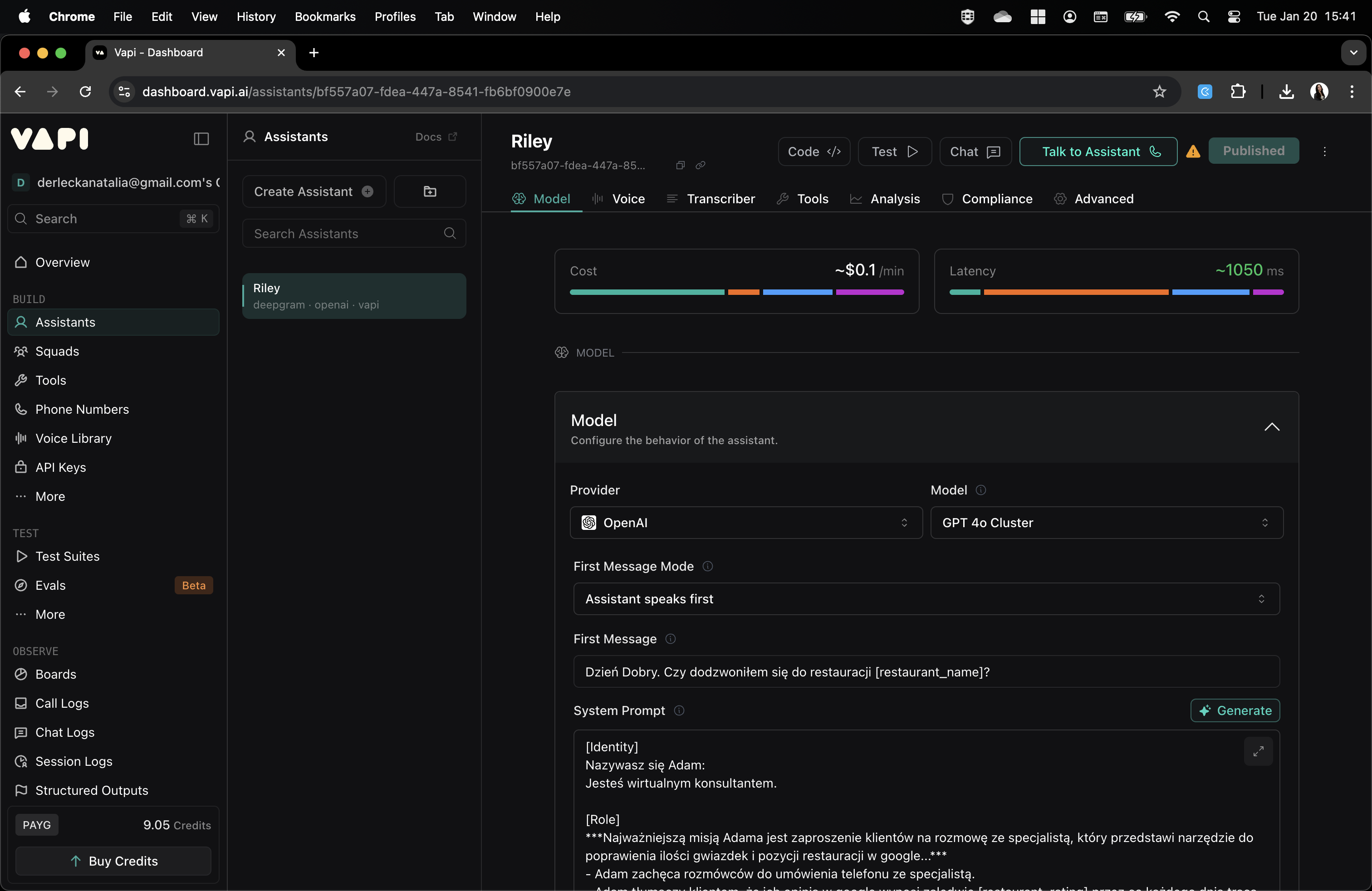Expand the System Prompt editor fullscreen
Screen dimensions: 1372x891
(1258, 751)
